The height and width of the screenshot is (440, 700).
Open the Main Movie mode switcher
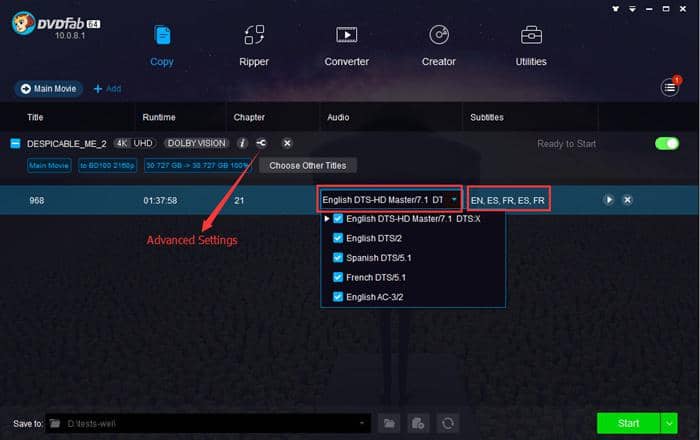49,89
